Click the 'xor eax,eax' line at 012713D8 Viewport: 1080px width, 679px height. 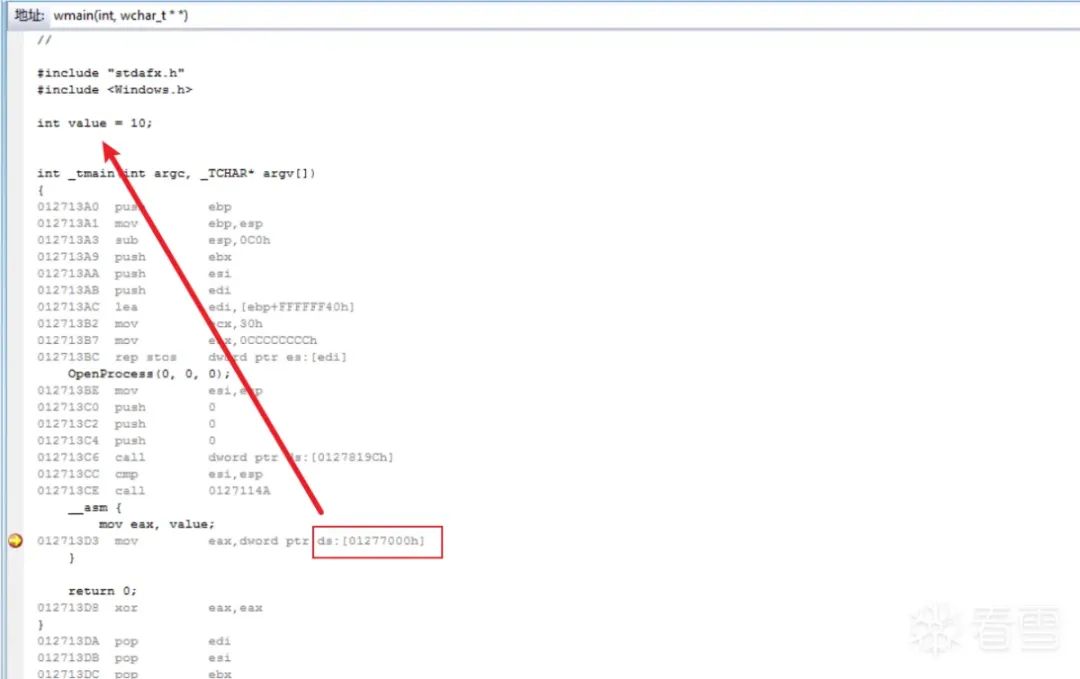(149, 607)
